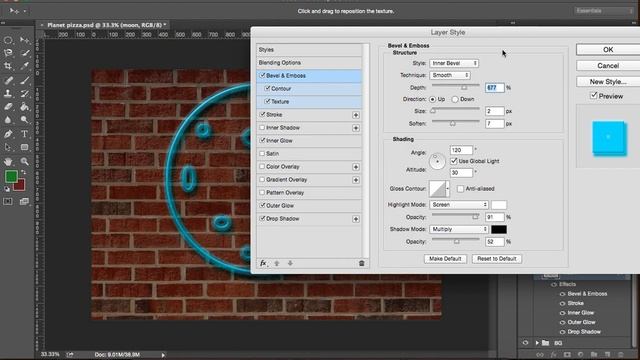
Task: Toggle Quick Mask mode
Action: pos(8,201)
